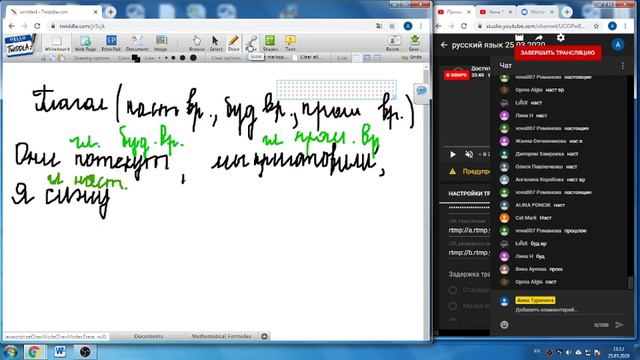Select the second Grid option button

tap(367, 58)
